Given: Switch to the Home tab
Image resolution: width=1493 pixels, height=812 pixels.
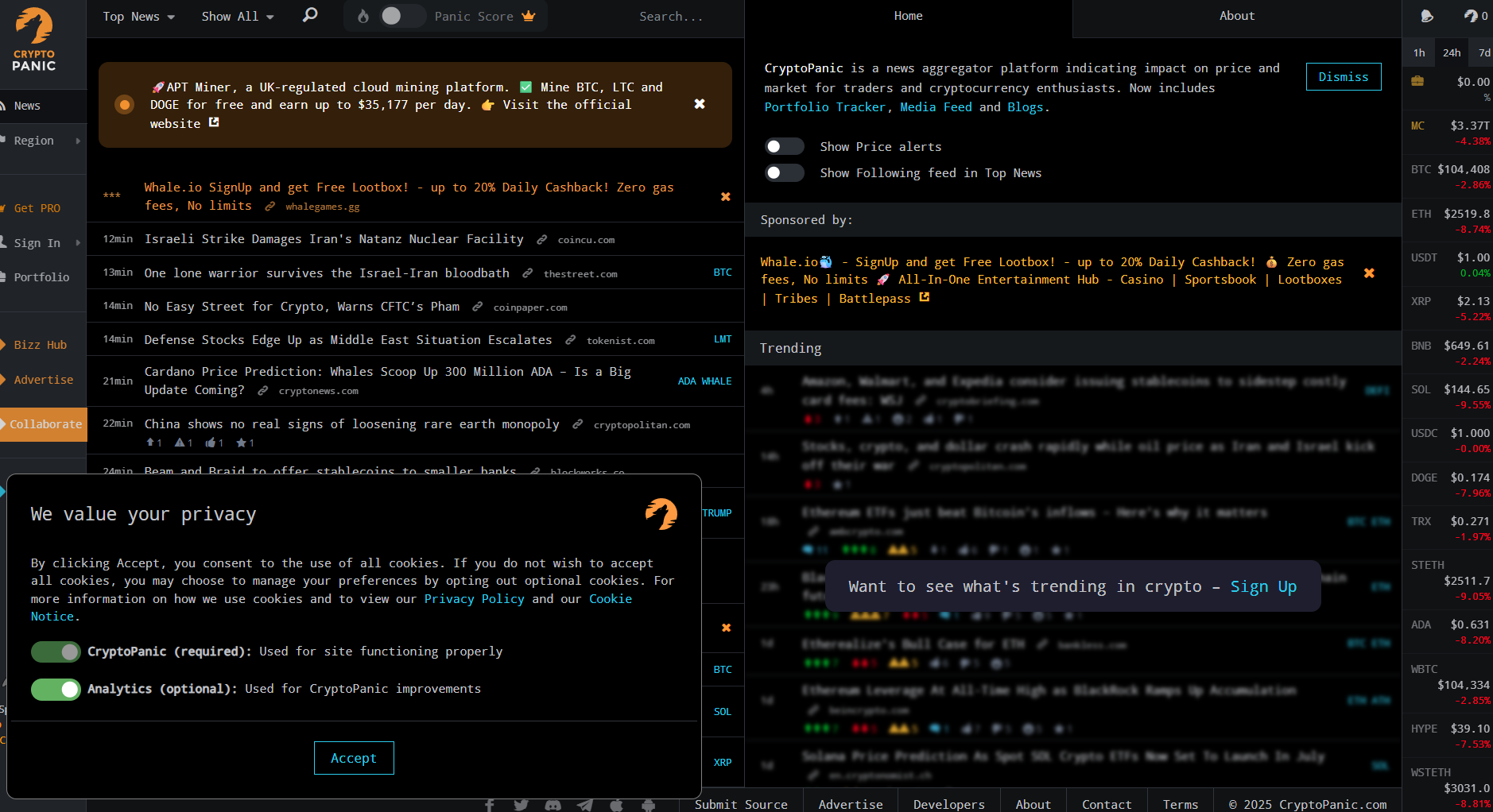Looking at the screenshot, I should tap(908, 16).
